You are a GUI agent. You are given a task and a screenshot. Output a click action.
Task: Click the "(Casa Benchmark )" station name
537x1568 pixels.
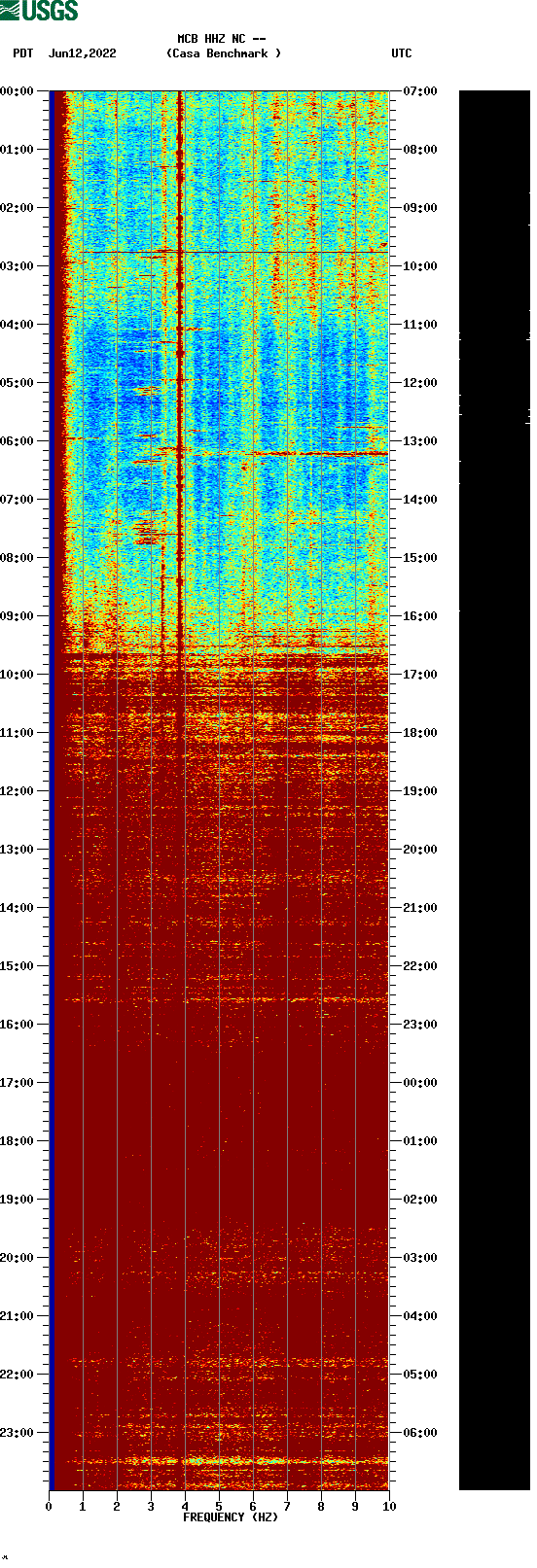click(x=224, y=53)
